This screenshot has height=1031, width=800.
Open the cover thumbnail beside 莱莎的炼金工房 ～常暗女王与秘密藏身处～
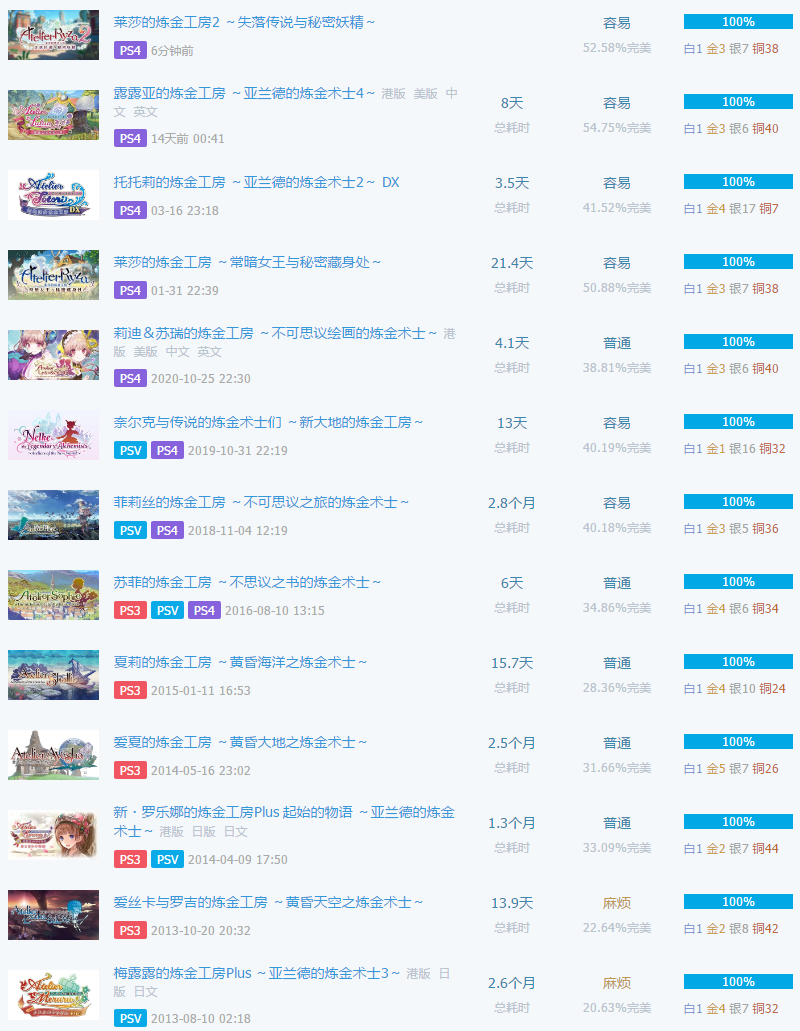[53, 275]
